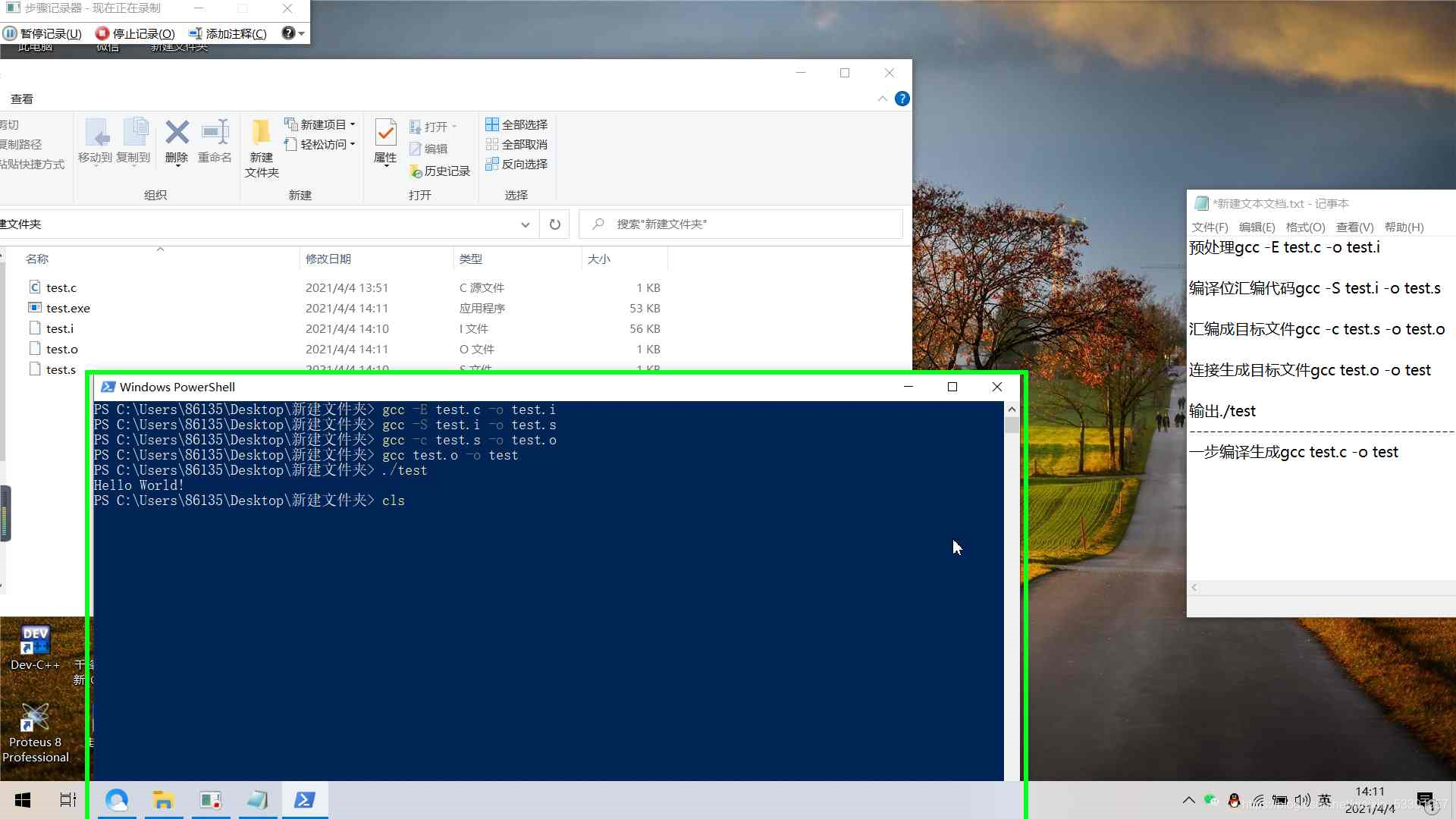
Task: Open 历史记录 (History) in the ribbon
Action: pyautogui.click(x=441, y=171)
